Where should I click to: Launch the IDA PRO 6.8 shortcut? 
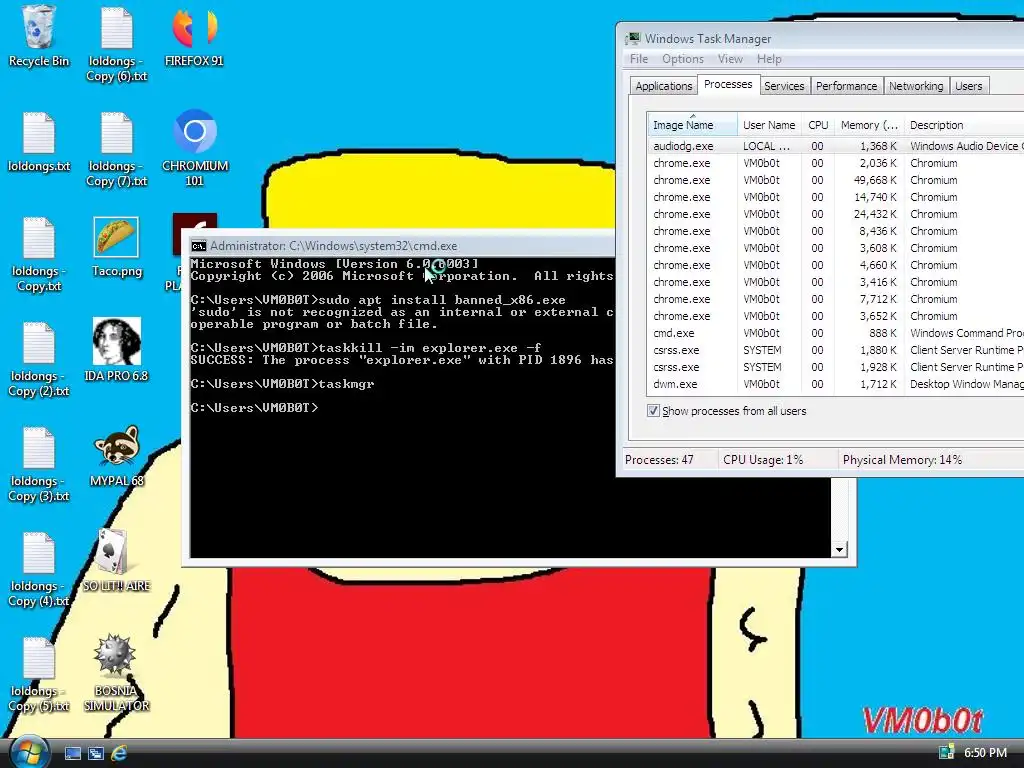pos(116,351)
